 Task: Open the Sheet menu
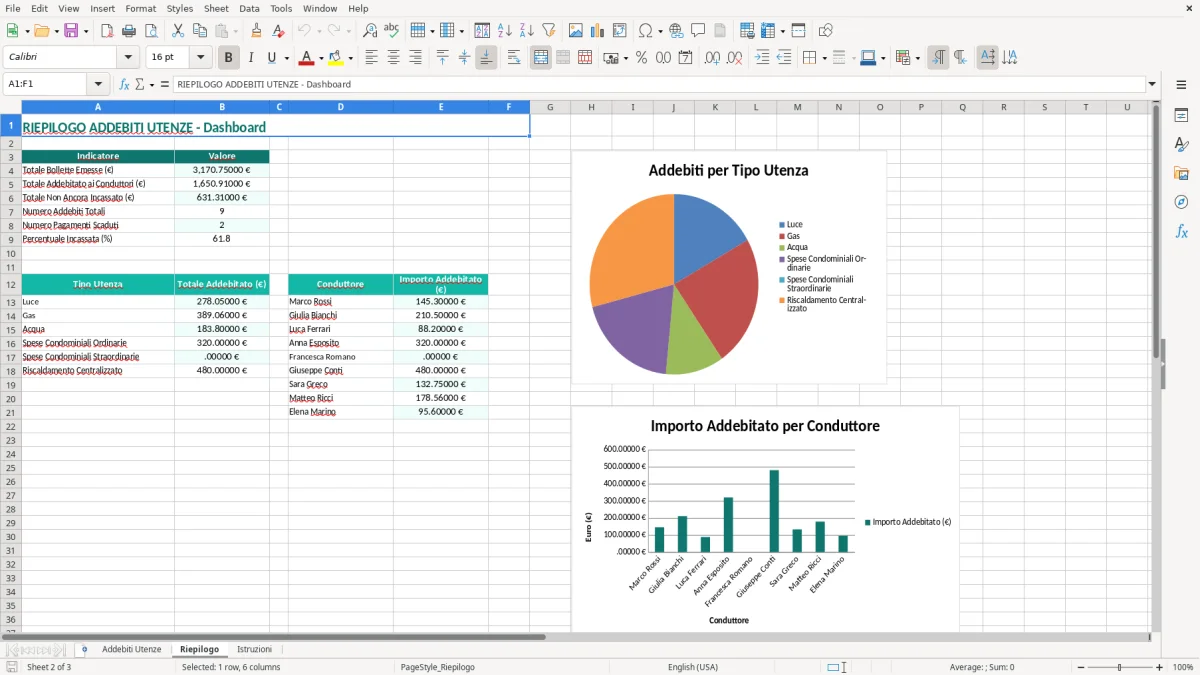216,8
